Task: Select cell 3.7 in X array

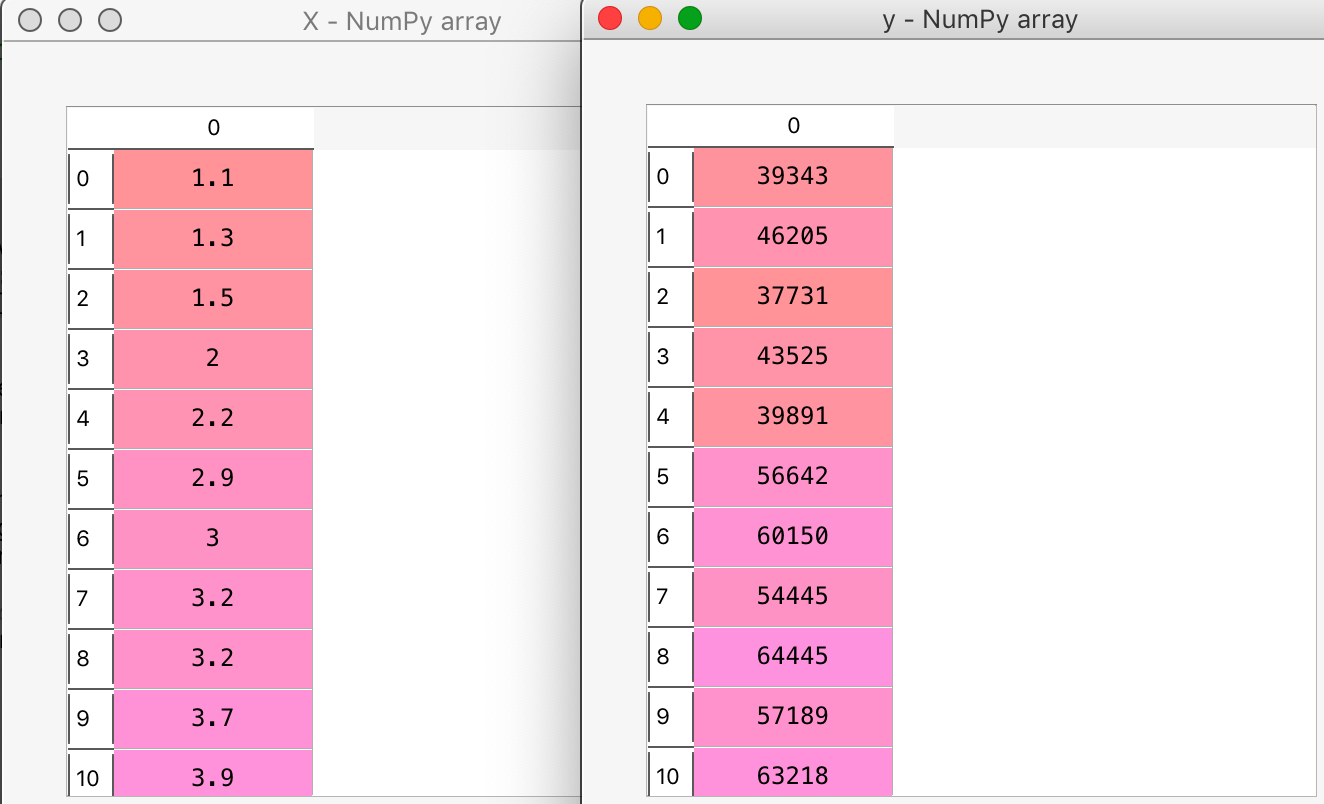Action: click(x=213, y=719)
